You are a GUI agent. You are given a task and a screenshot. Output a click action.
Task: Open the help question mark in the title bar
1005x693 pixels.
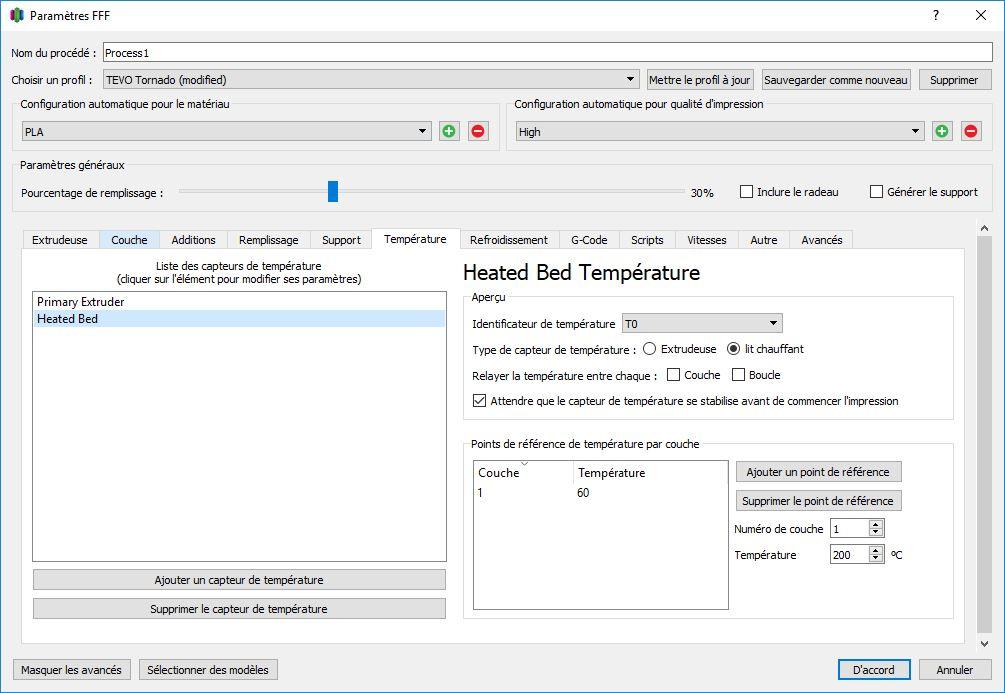pos(936,15)
